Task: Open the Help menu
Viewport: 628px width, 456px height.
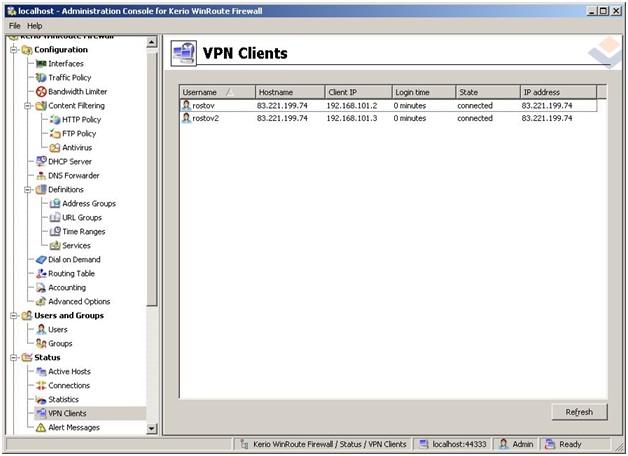Action: click(x=35, y=26)
